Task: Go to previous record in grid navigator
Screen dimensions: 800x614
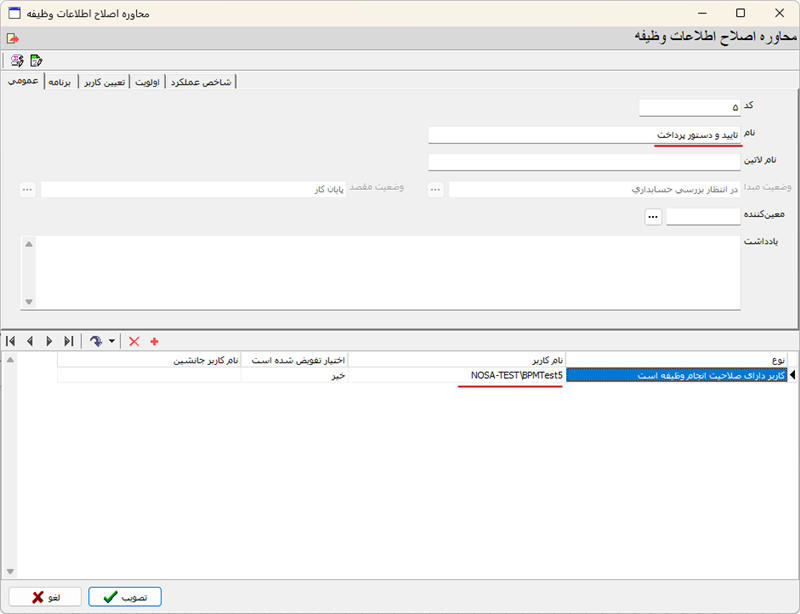Action: [30, 341]
